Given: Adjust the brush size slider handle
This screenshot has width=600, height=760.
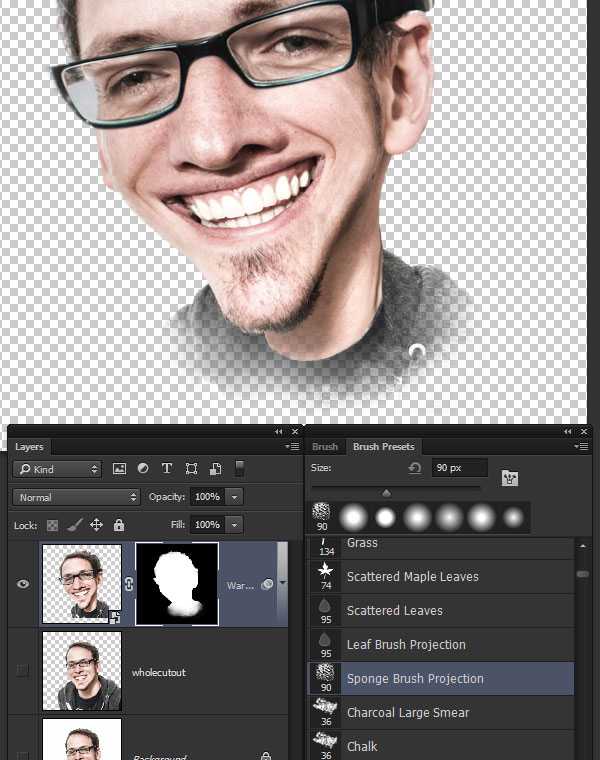Looking at the screenshot, I should click(386, 493).
